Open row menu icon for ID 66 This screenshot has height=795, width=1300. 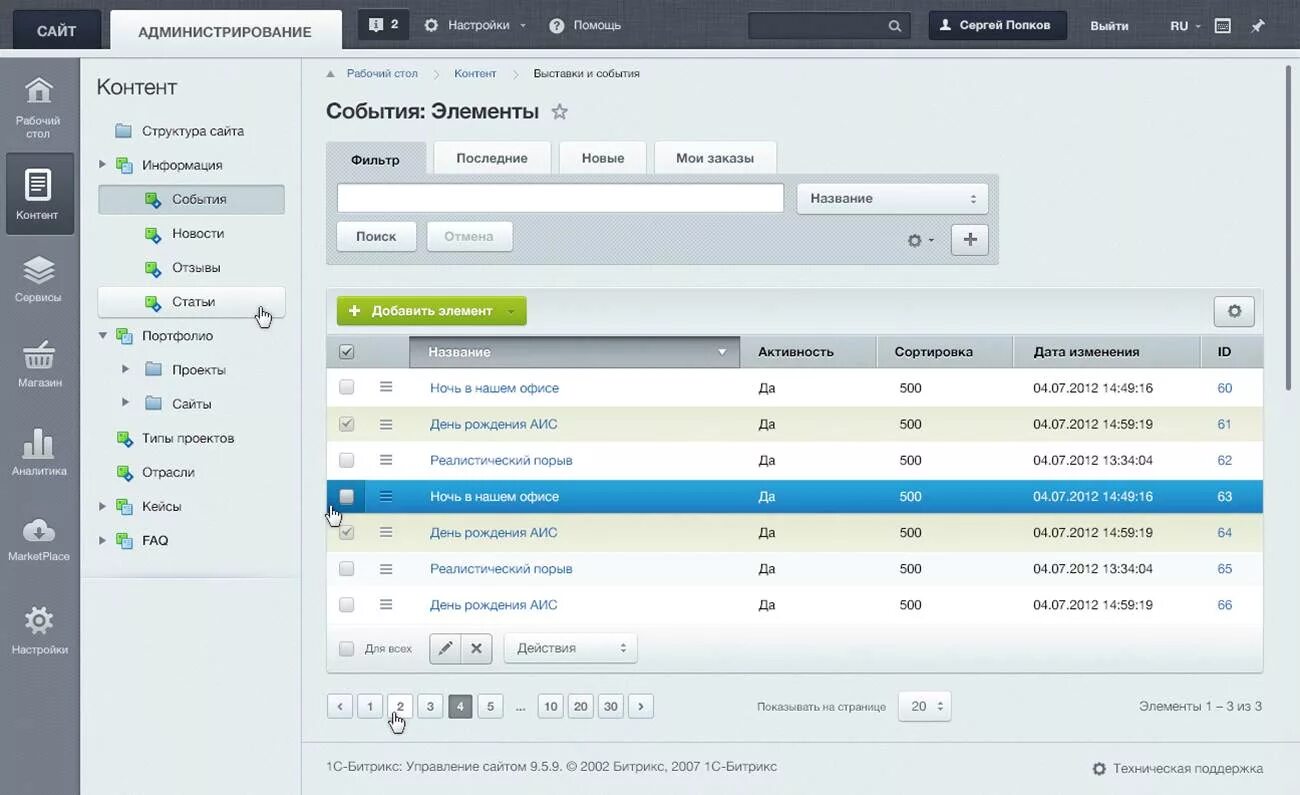(x=386, y=604)
